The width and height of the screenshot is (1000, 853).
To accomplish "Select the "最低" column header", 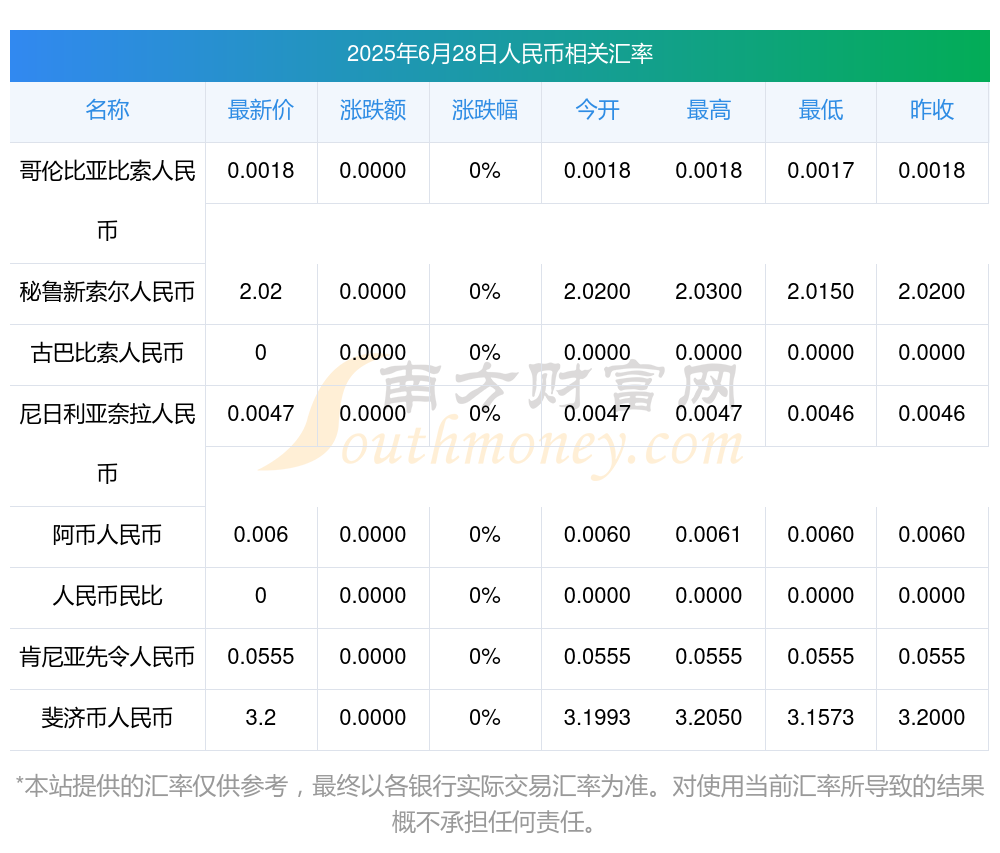I will [820, 110].
